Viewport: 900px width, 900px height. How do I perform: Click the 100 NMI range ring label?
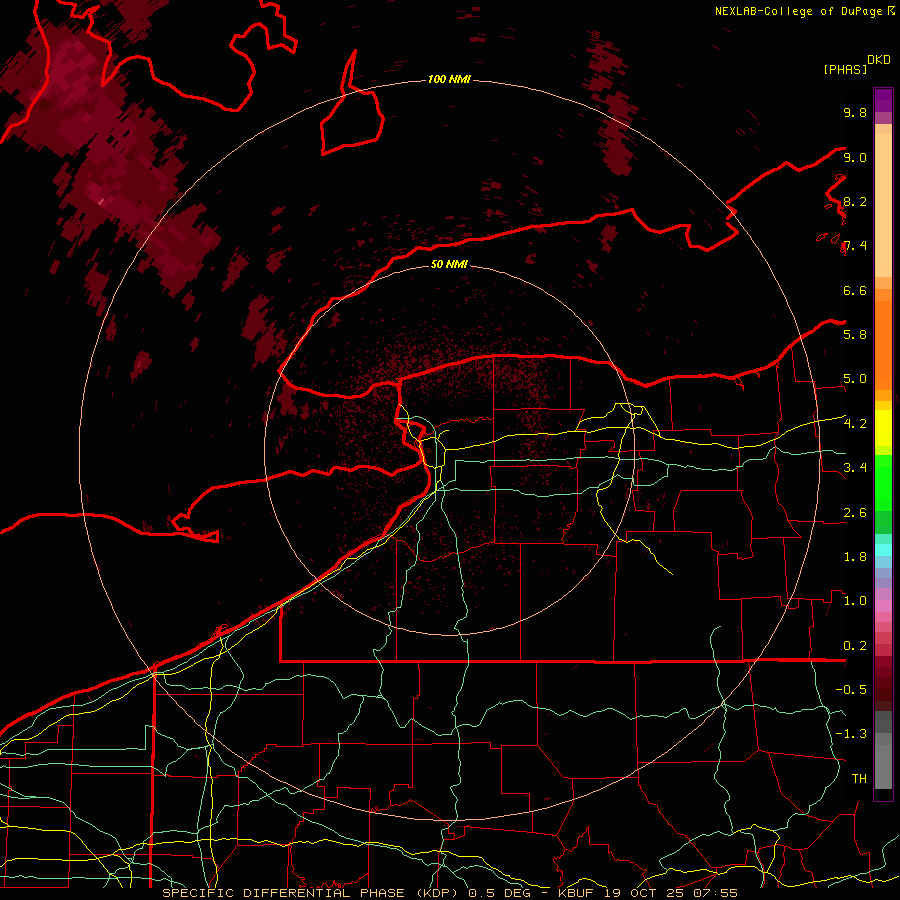click(x=449, y=79)
